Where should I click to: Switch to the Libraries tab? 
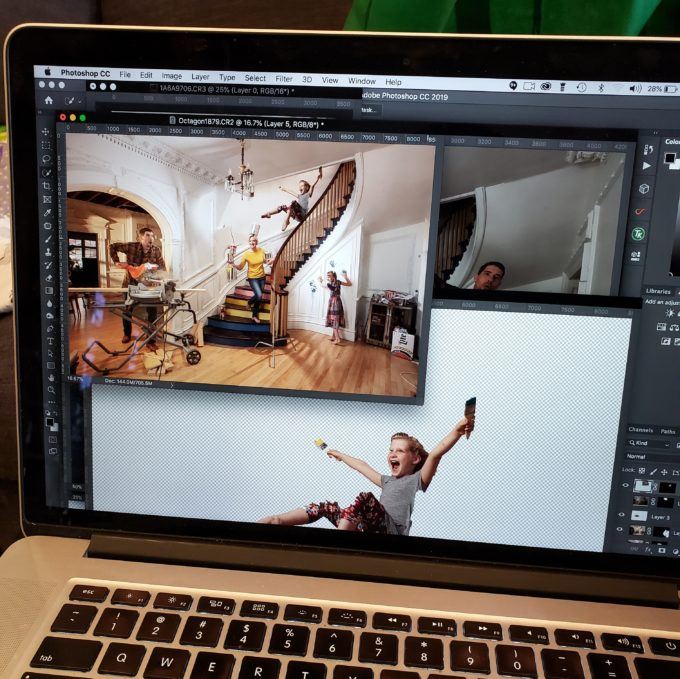[658, 291]
